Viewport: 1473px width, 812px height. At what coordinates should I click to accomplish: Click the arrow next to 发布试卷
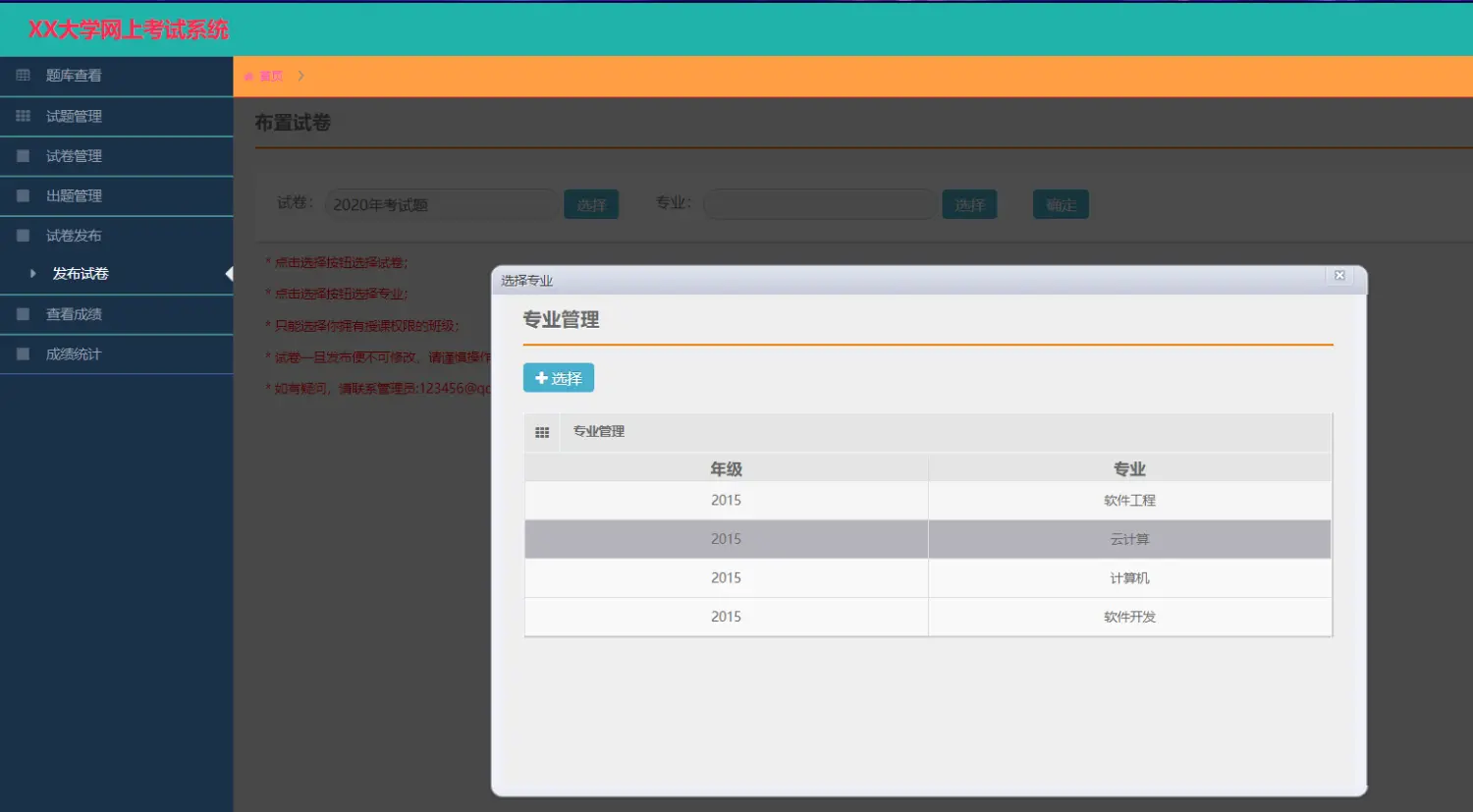click(x=33, y=274)
